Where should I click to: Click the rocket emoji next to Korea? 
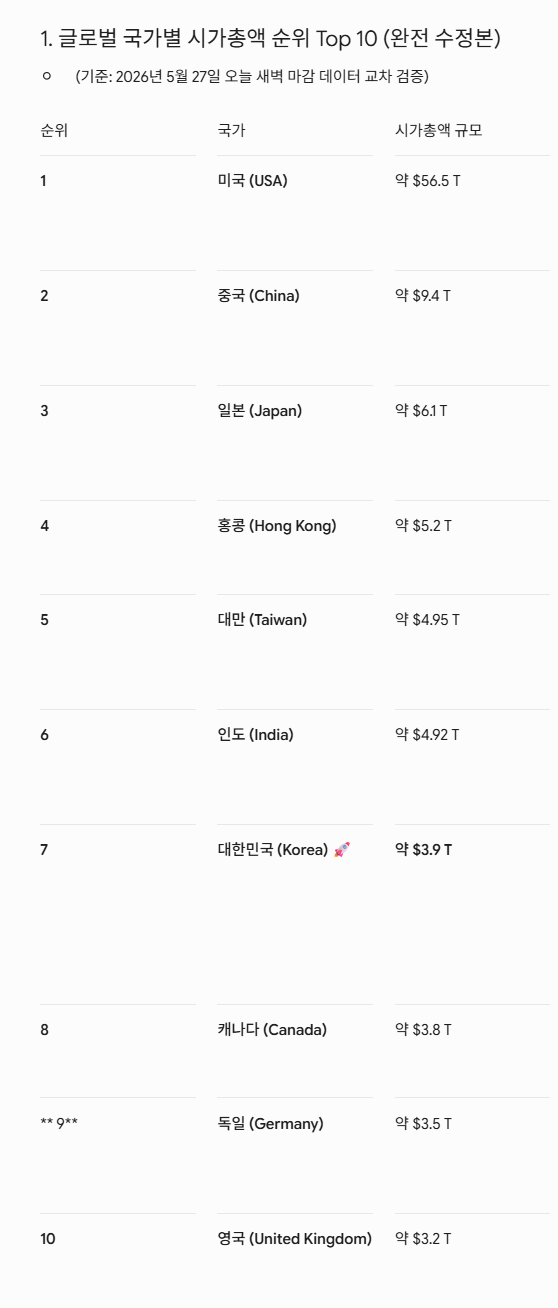click(342, 850)
